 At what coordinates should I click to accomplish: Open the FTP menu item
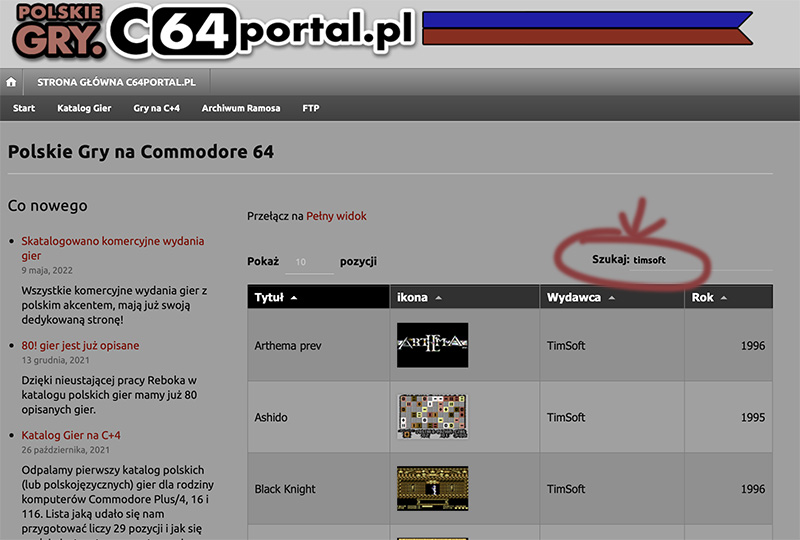311,108
